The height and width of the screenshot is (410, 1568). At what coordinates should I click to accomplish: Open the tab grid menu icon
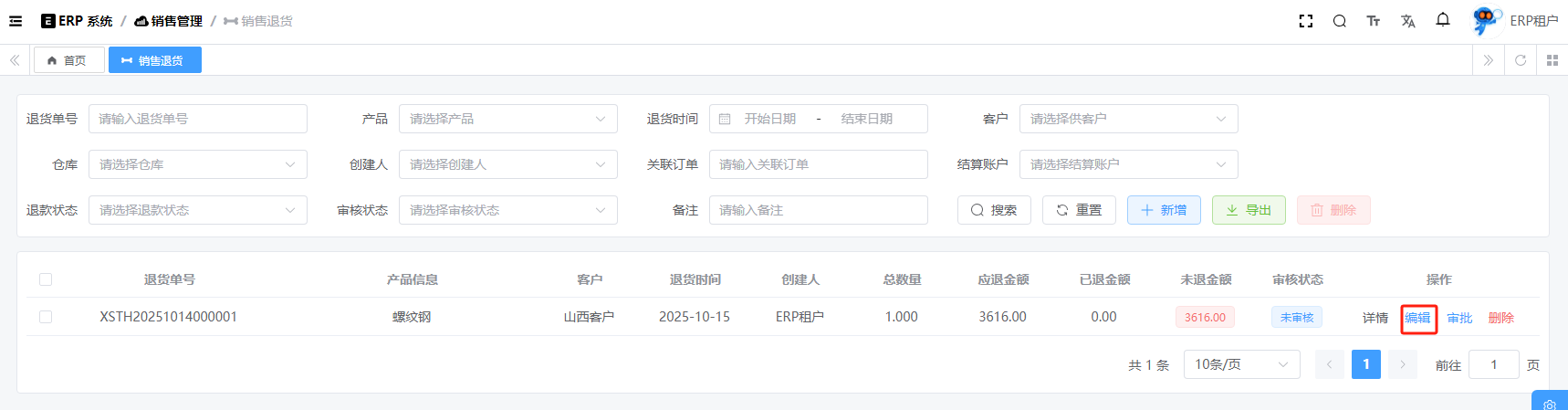[1552, 60]
